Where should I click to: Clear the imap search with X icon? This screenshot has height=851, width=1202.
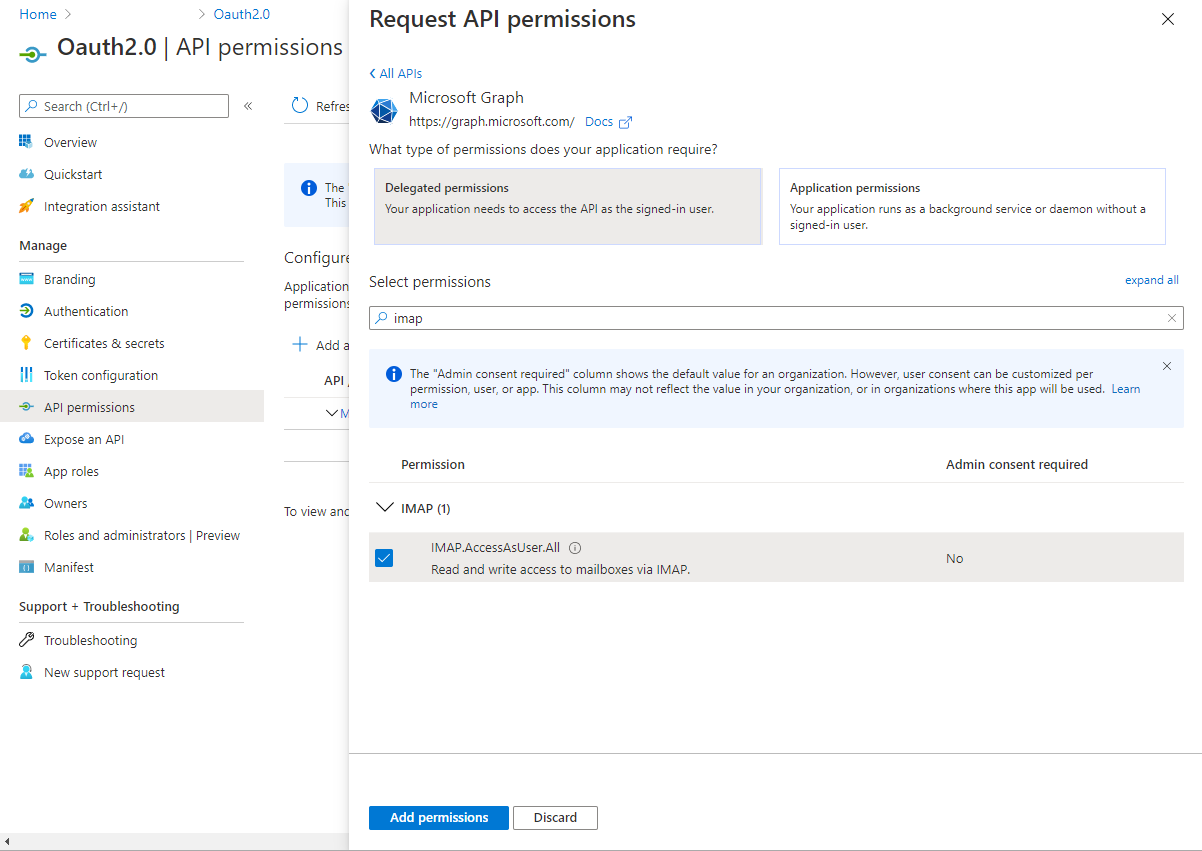tap(1172, 318)
